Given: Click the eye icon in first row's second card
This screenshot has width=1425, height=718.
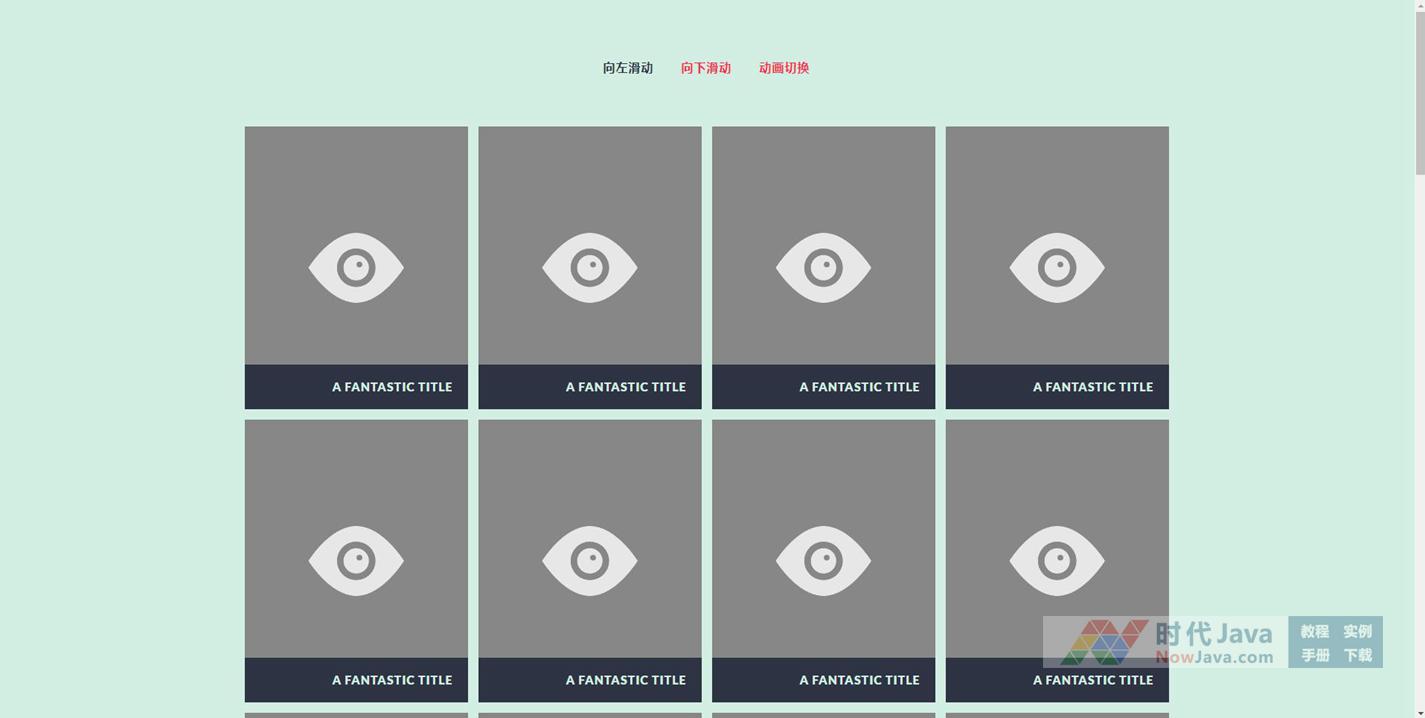Looking at the screenshot, I should (590, 268).
